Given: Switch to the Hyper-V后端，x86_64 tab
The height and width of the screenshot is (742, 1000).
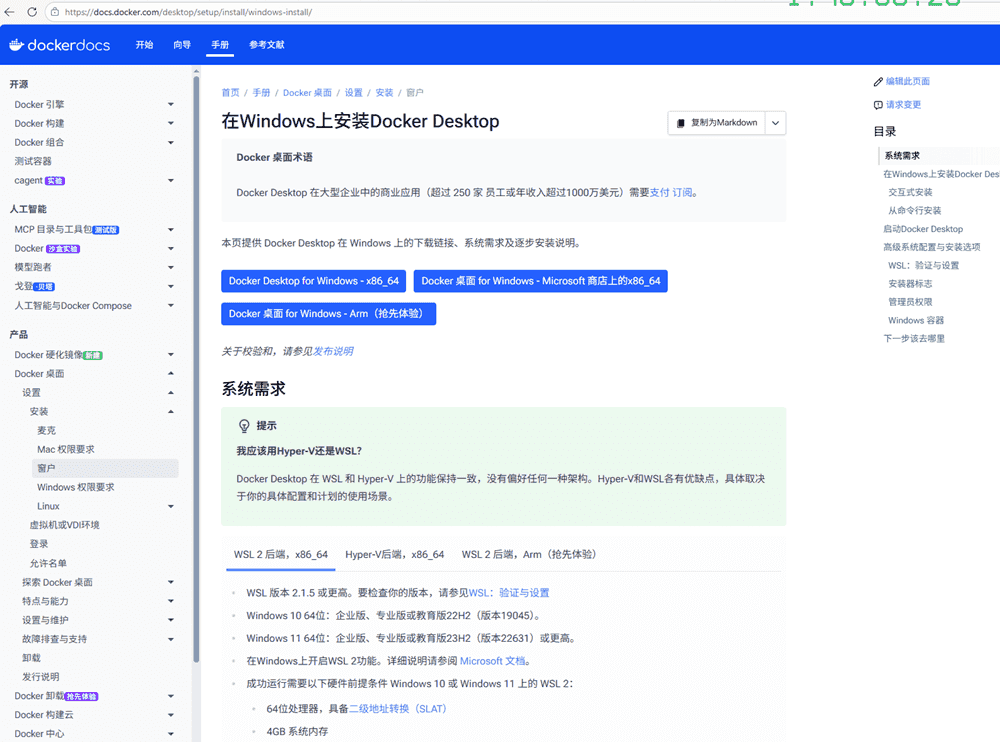Looking at the screenshot, I should [394, 554].
